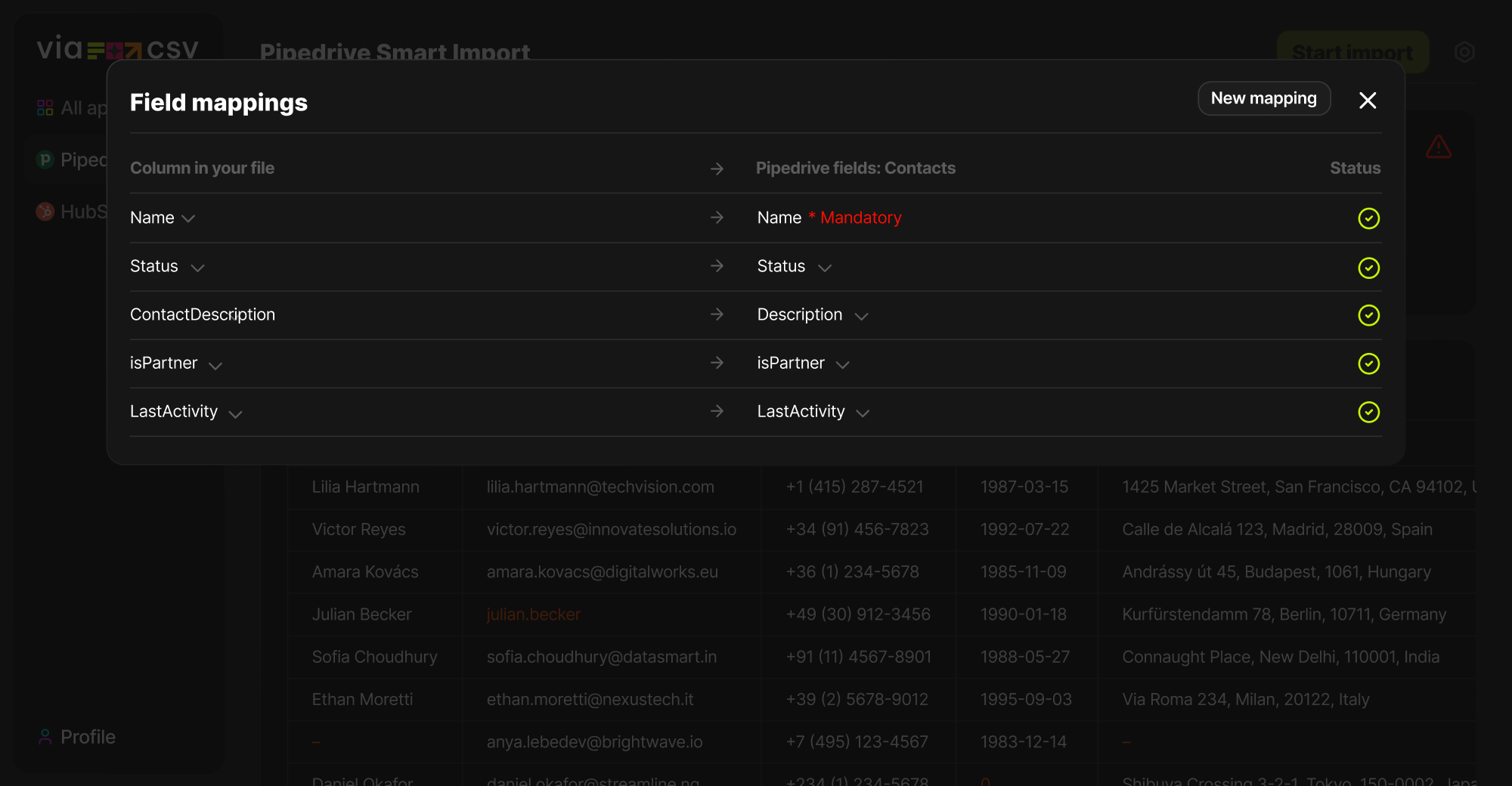Open Profile in the sidebar
1512x786 pixels.
pos(76,737)
